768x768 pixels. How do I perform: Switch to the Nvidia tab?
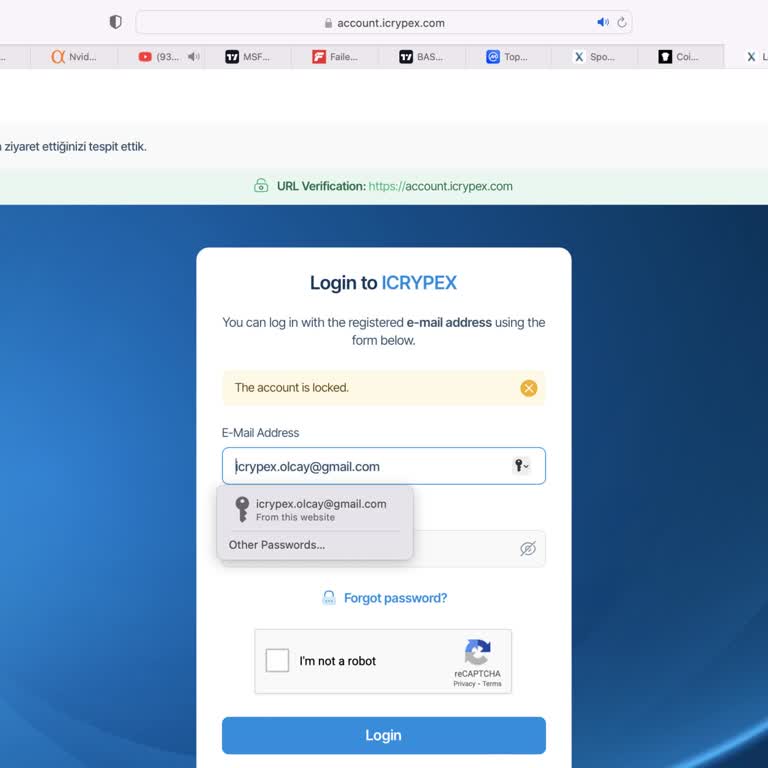75,57
